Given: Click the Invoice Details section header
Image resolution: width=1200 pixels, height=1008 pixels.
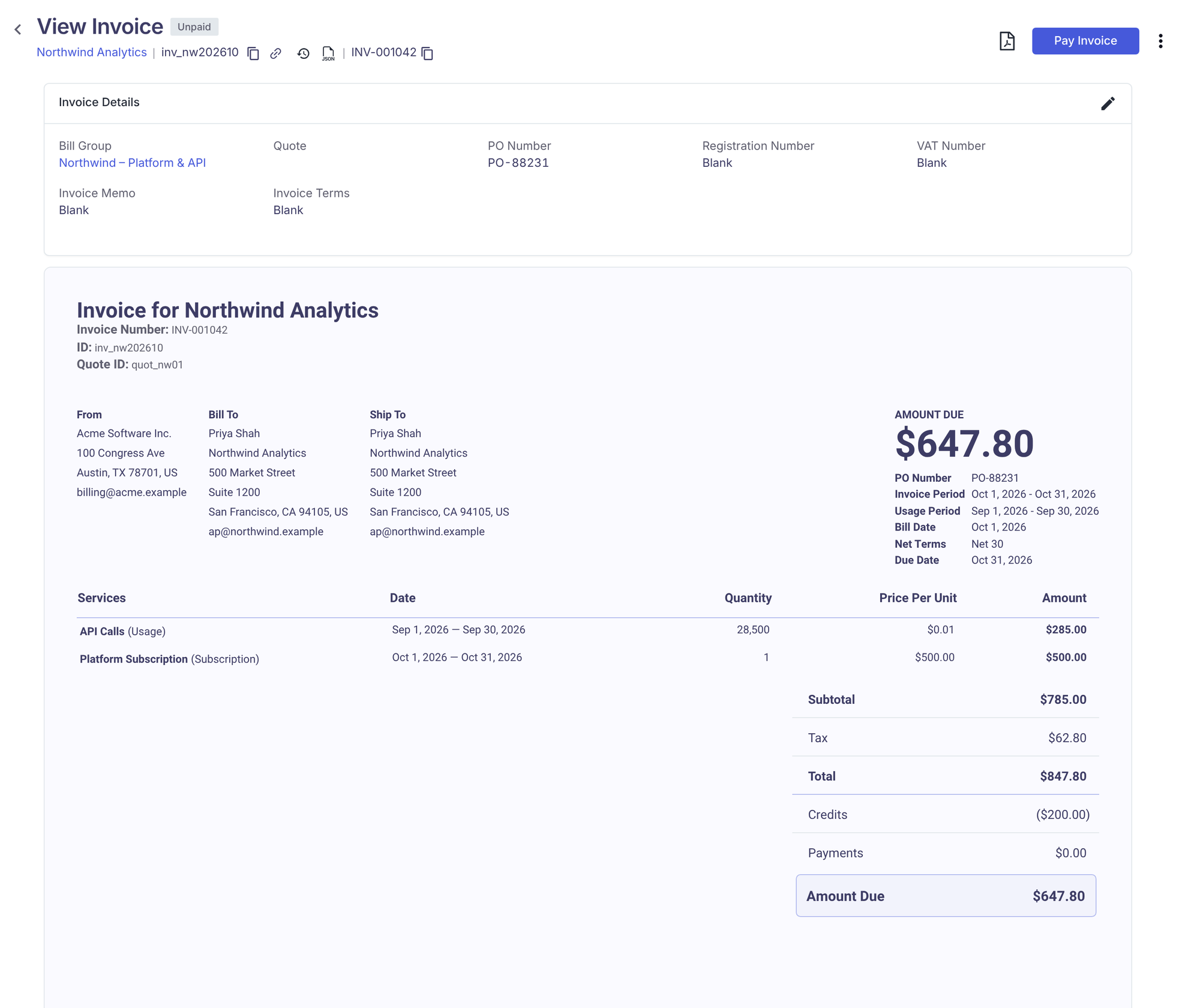Looking at the screenshot, I should (x=99, y=102).
